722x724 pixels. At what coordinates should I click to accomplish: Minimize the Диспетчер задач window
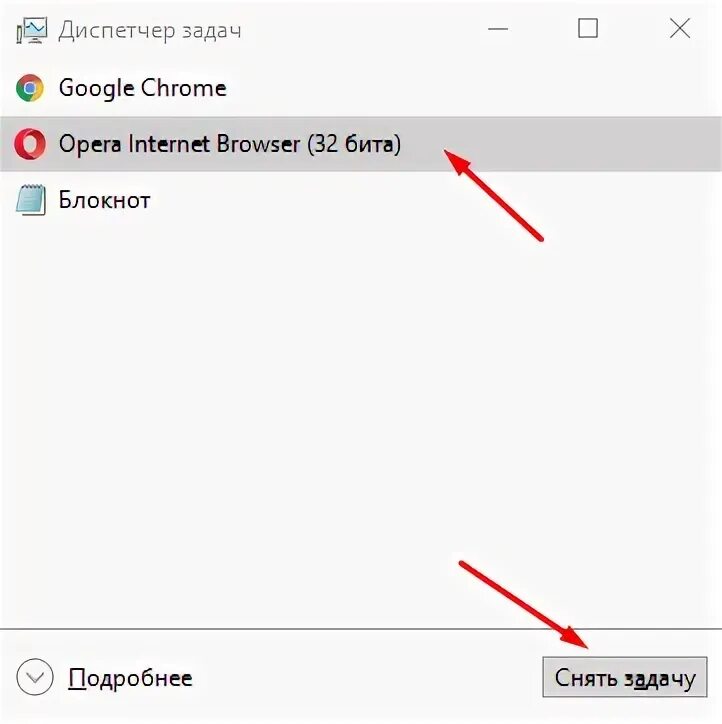(x=498, y=29)
